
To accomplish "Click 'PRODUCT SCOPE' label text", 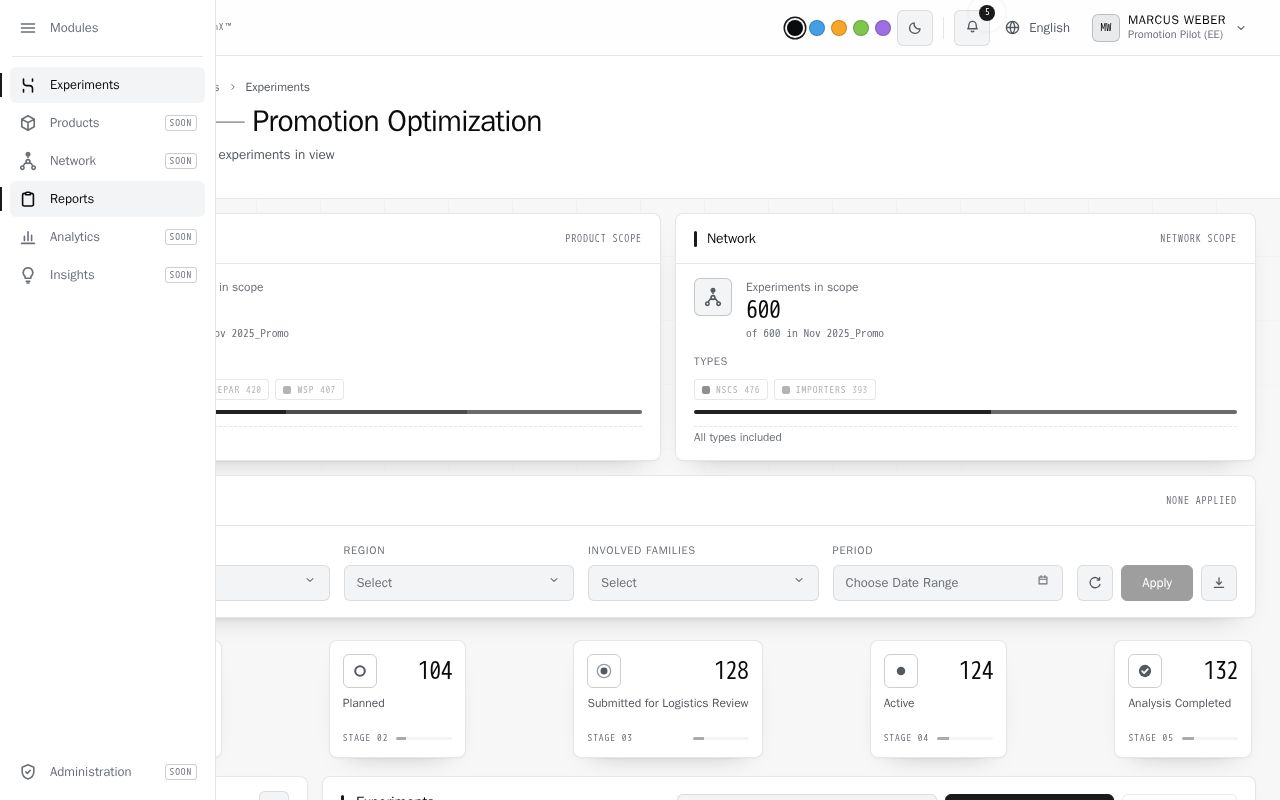I will [603, 239].
